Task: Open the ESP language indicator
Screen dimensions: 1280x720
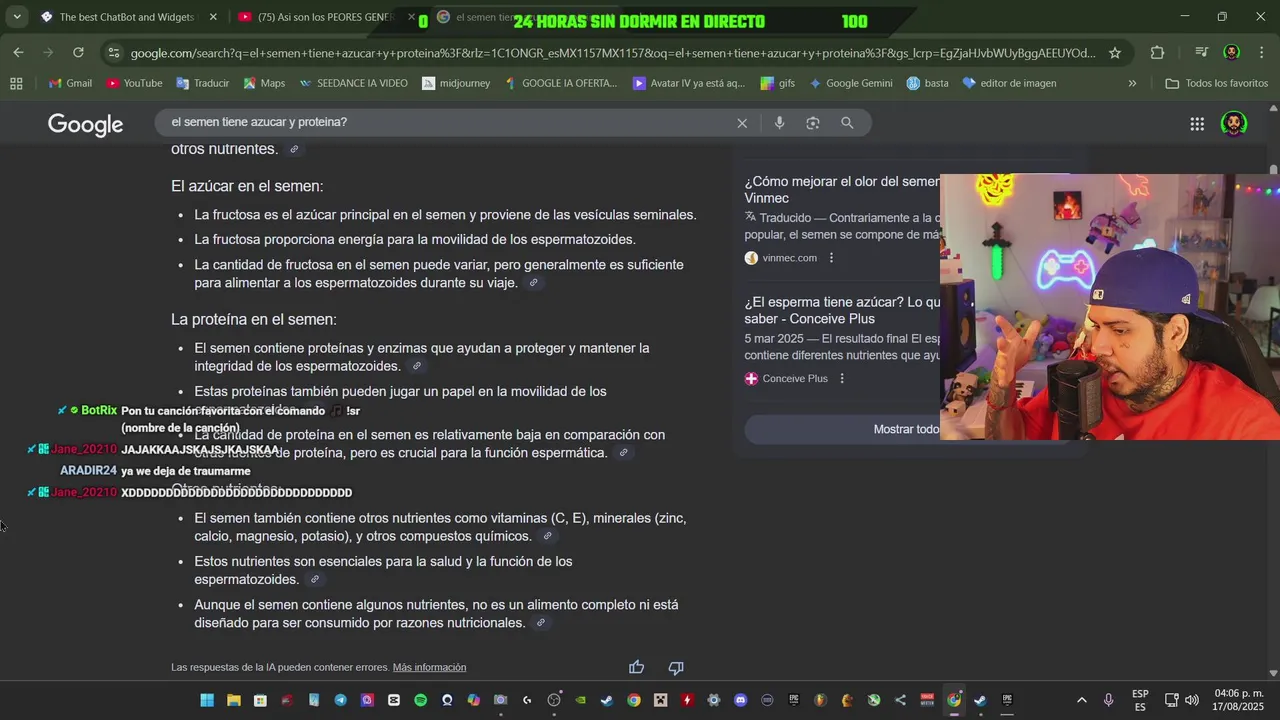Action: coord(1140,700)
